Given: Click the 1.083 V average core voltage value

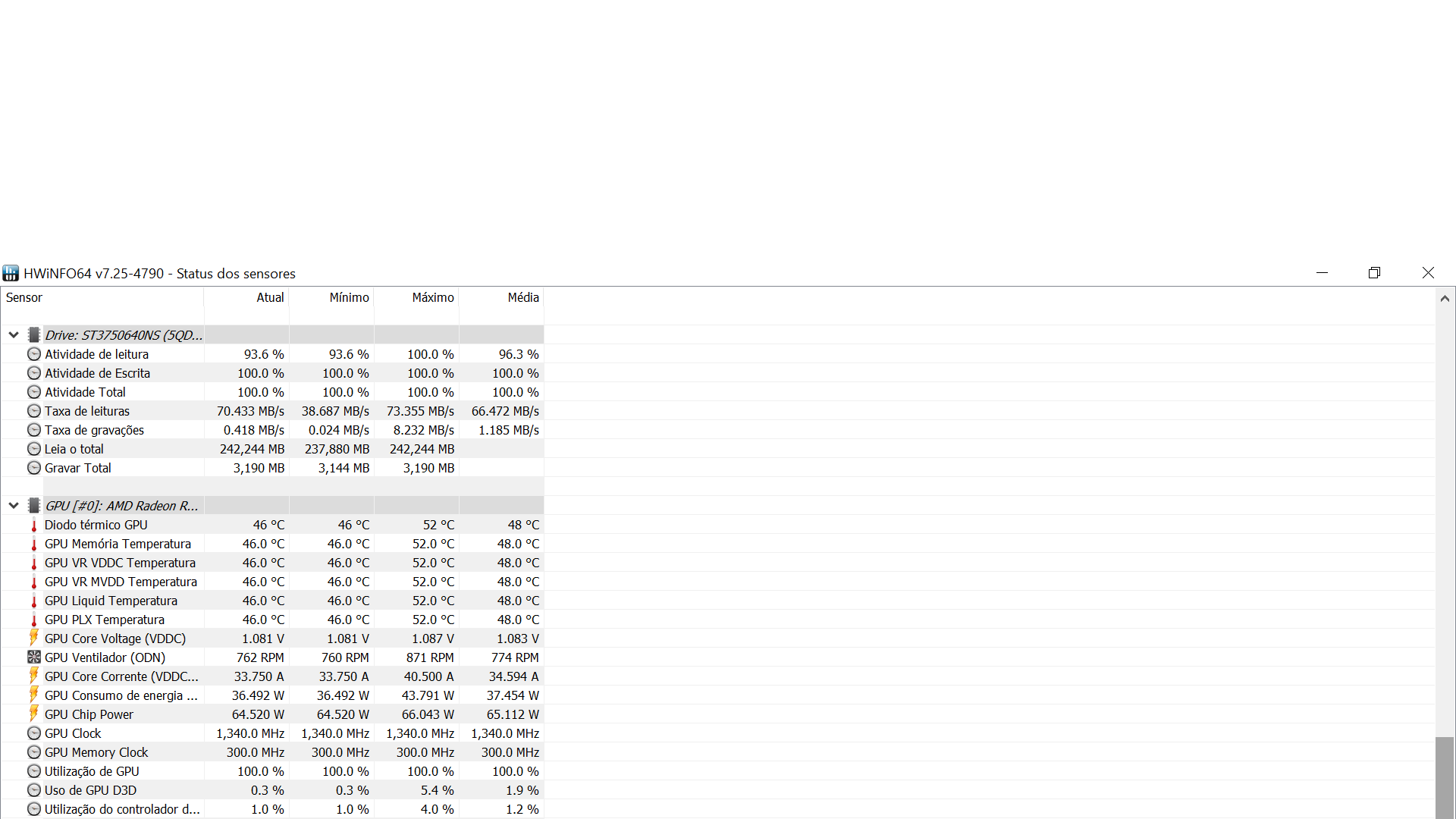Looking at the screenshot, I should pos(518,639).
